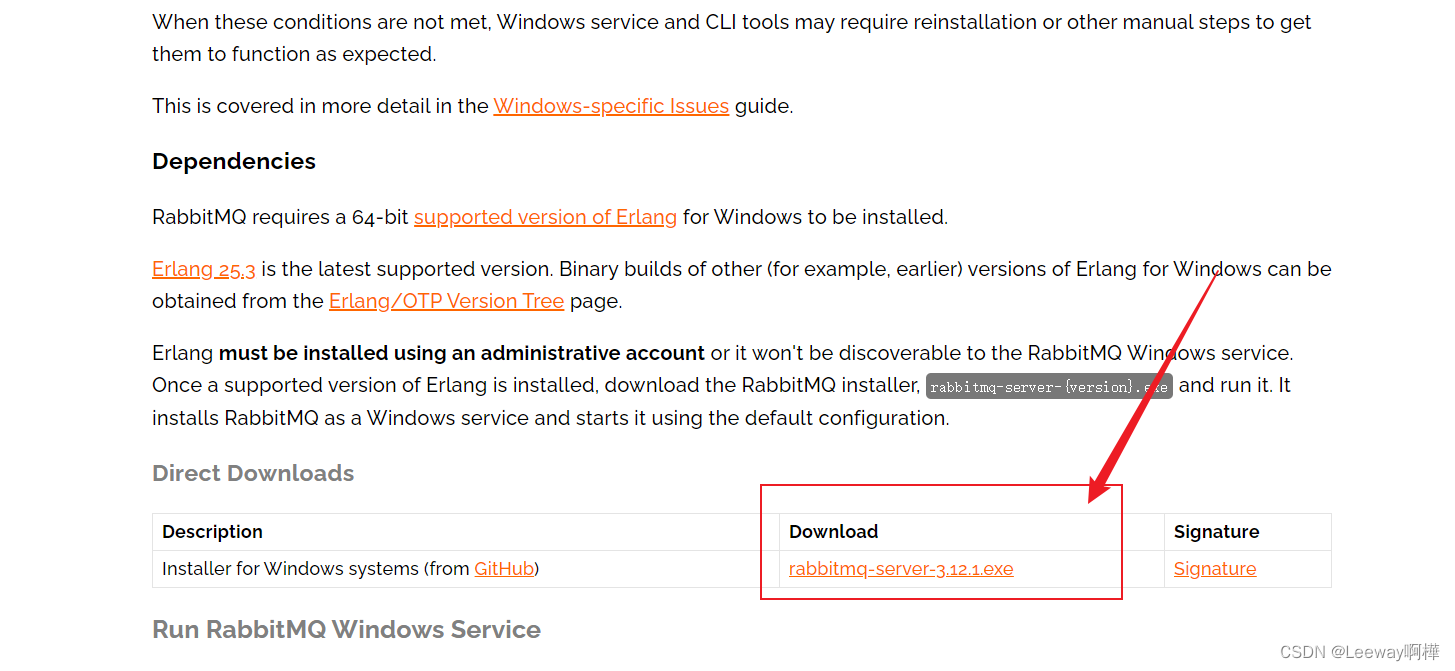1455x671 pixels.
Task: Click the supported version of Erlang link
Action: (545, 217)
